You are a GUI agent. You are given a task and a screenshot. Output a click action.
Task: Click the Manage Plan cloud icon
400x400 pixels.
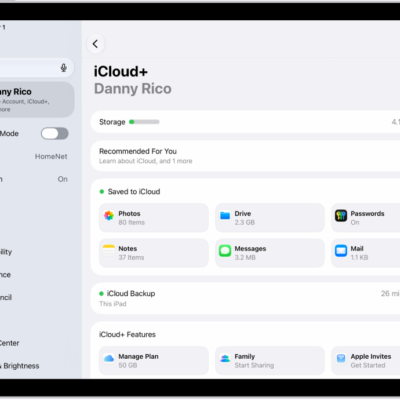109,359
